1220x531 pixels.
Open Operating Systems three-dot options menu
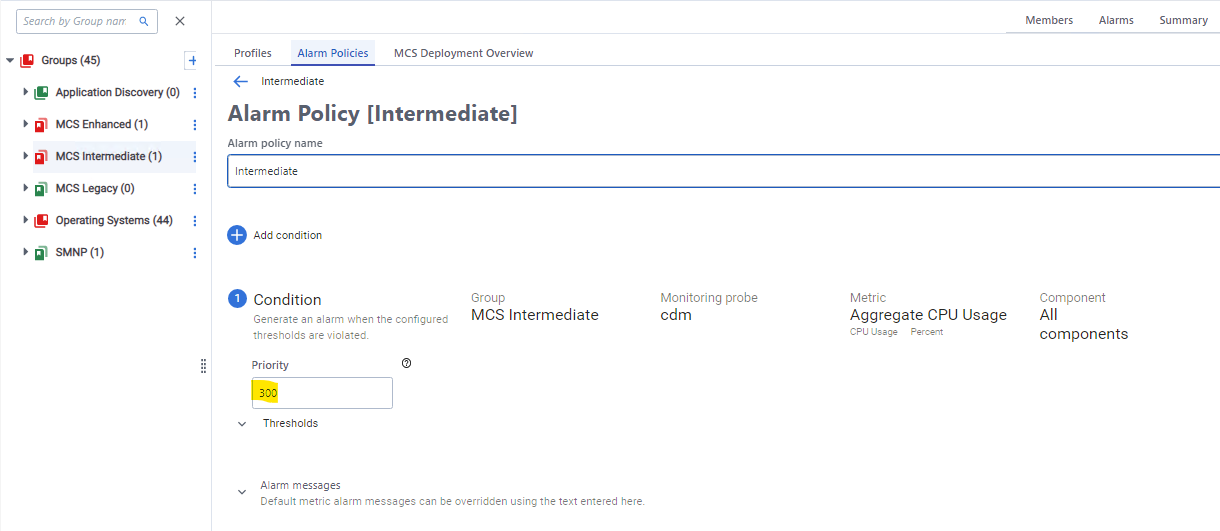point(195,221)
